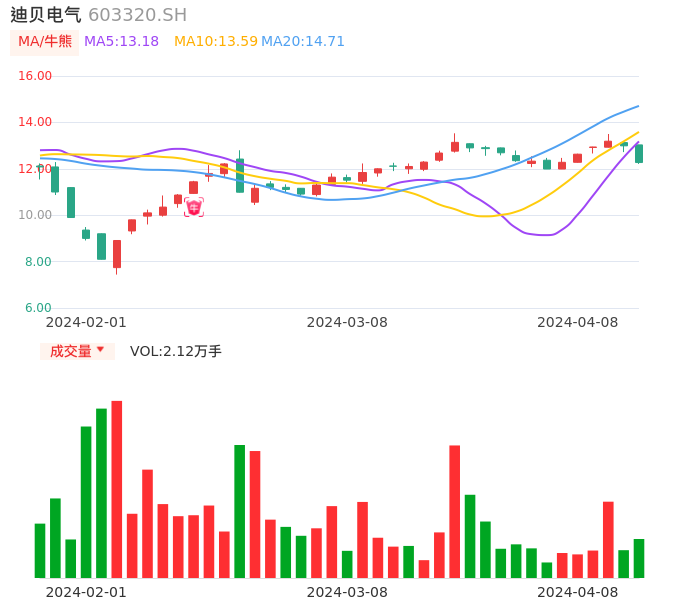Click the 16.00 price axis label

coord(36,76)
